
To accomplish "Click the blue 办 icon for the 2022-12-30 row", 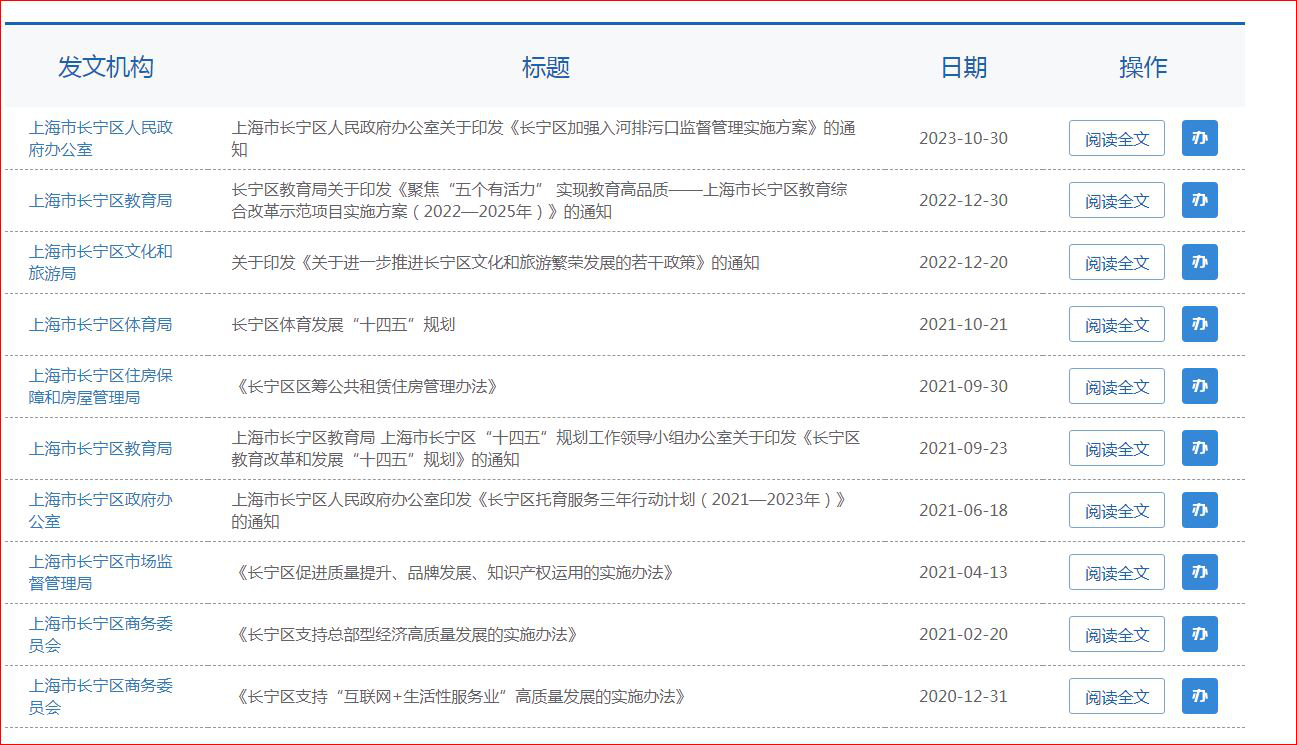I will pyautogui.click(x=1200, y=200).
